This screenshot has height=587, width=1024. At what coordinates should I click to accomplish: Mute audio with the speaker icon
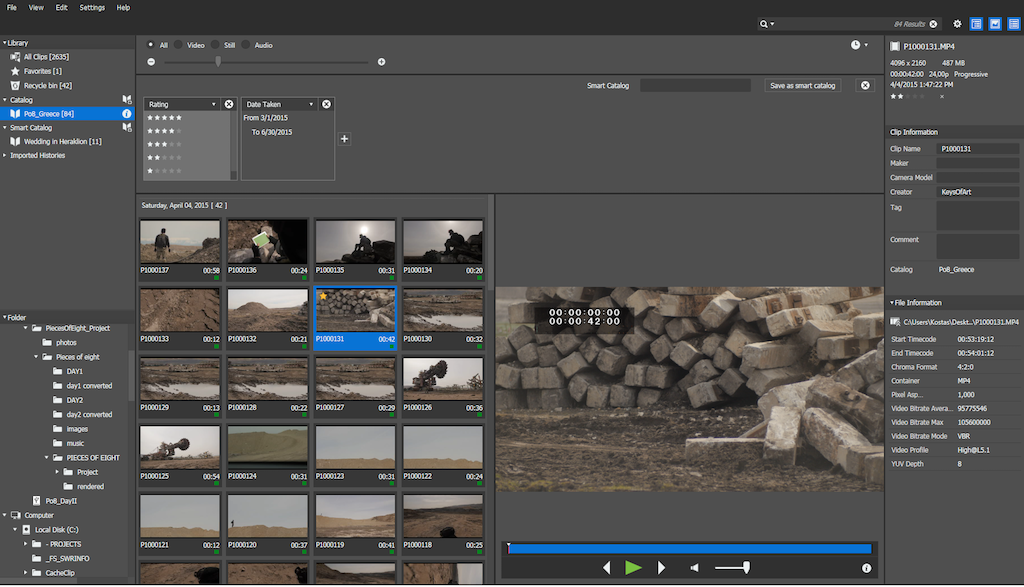(695, 568)
